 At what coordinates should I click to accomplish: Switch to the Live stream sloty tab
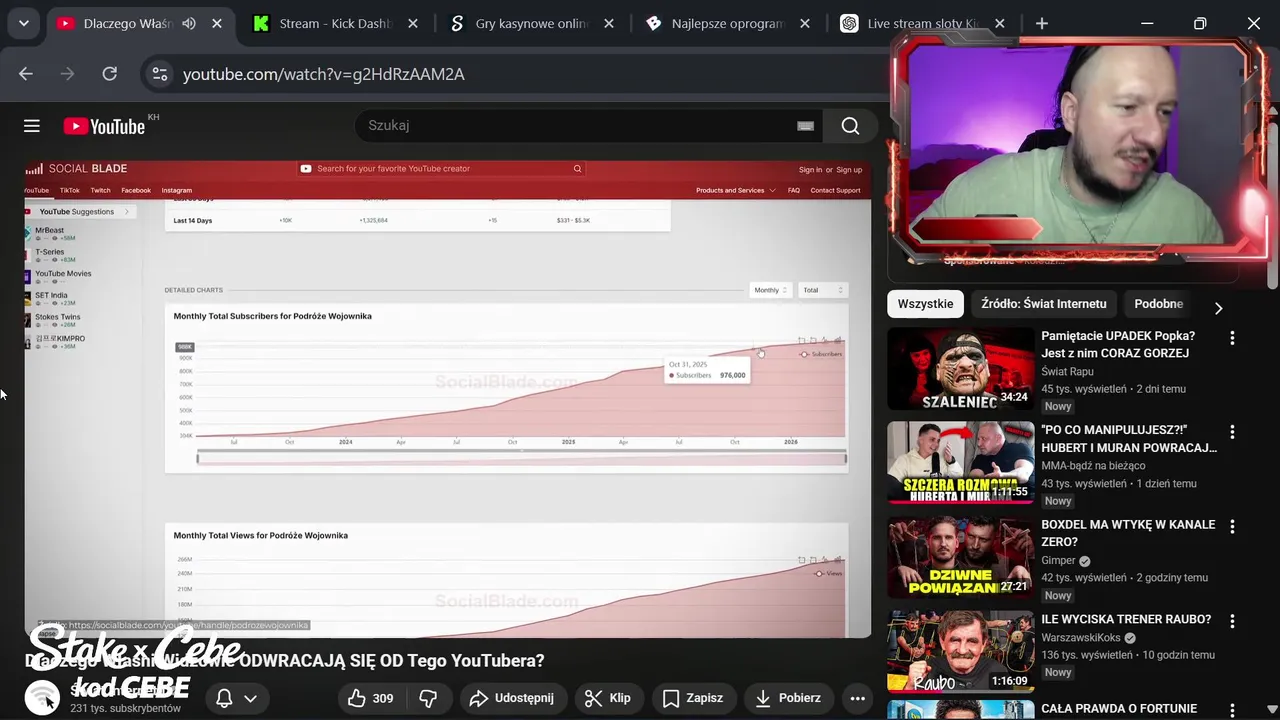(923, 23)
